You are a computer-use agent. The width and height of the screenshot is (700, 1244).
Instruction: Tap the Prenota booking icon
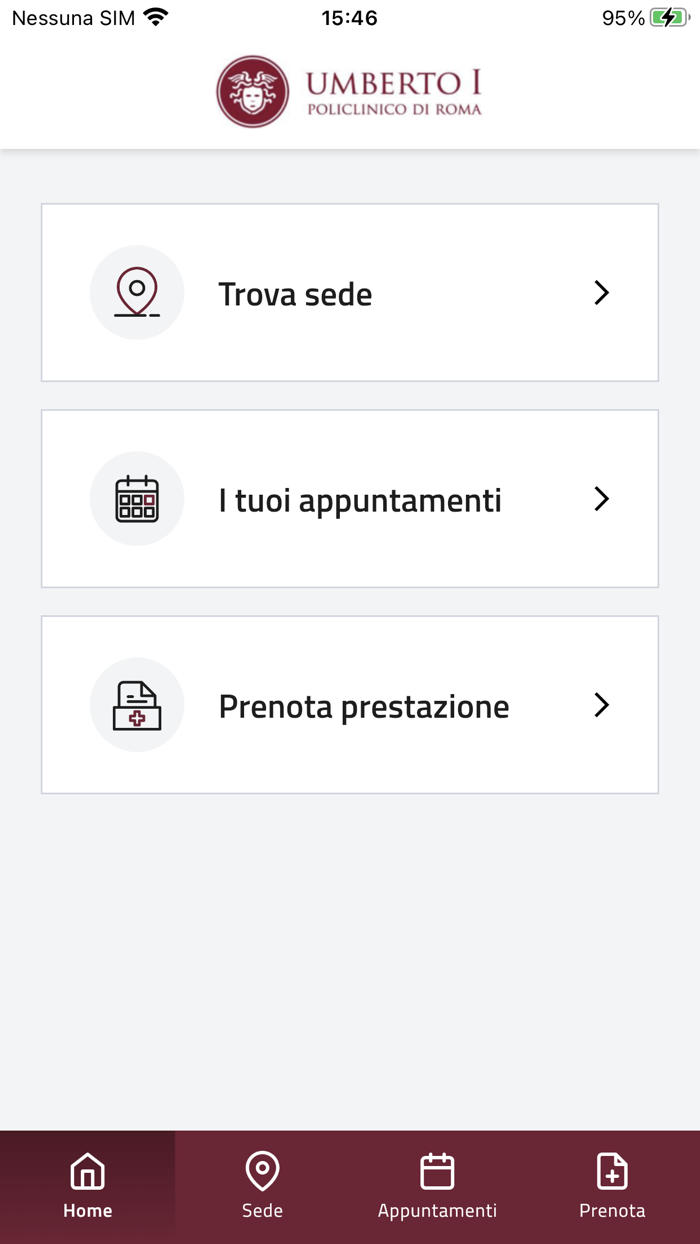click(612, 1170)
